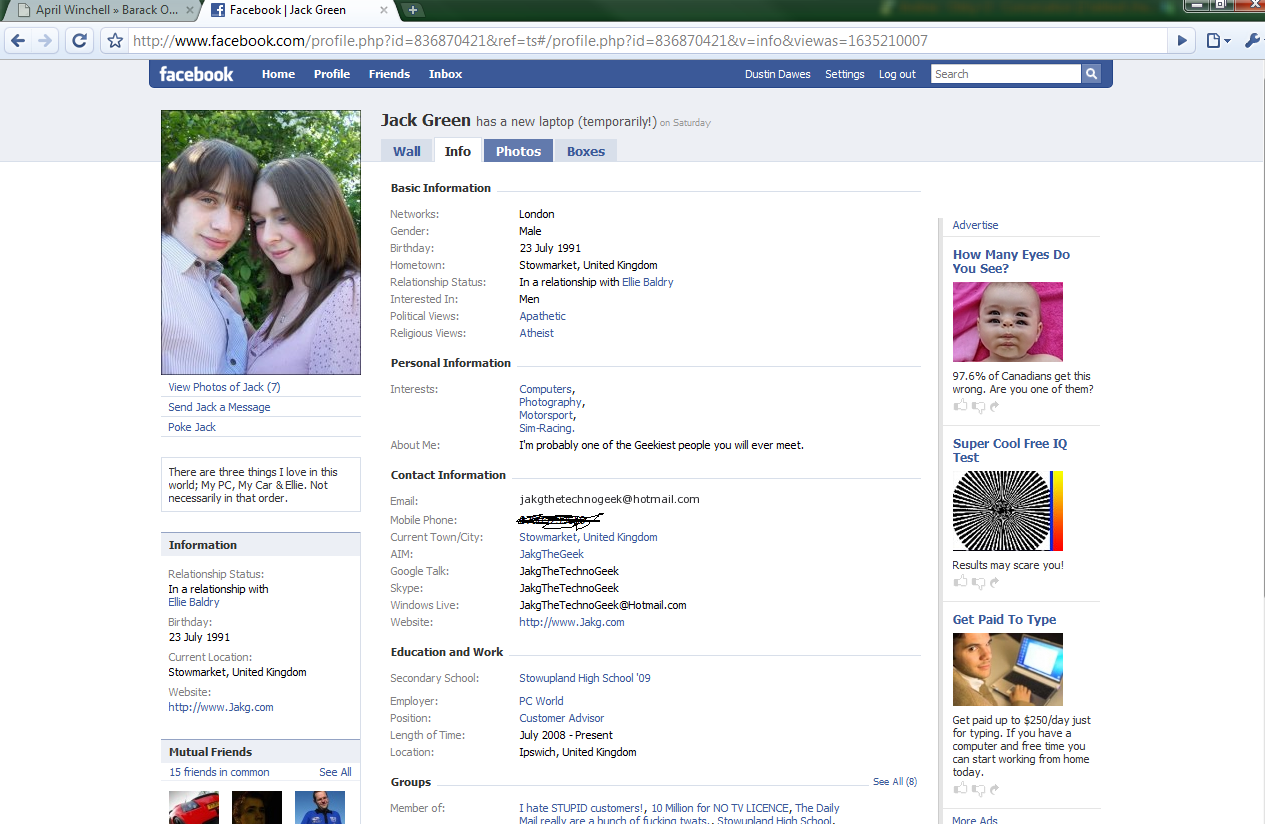Click See All in Mutual Friends box
The width and height of the screenshot is (1265, 824).
click(x=335, y=772)
